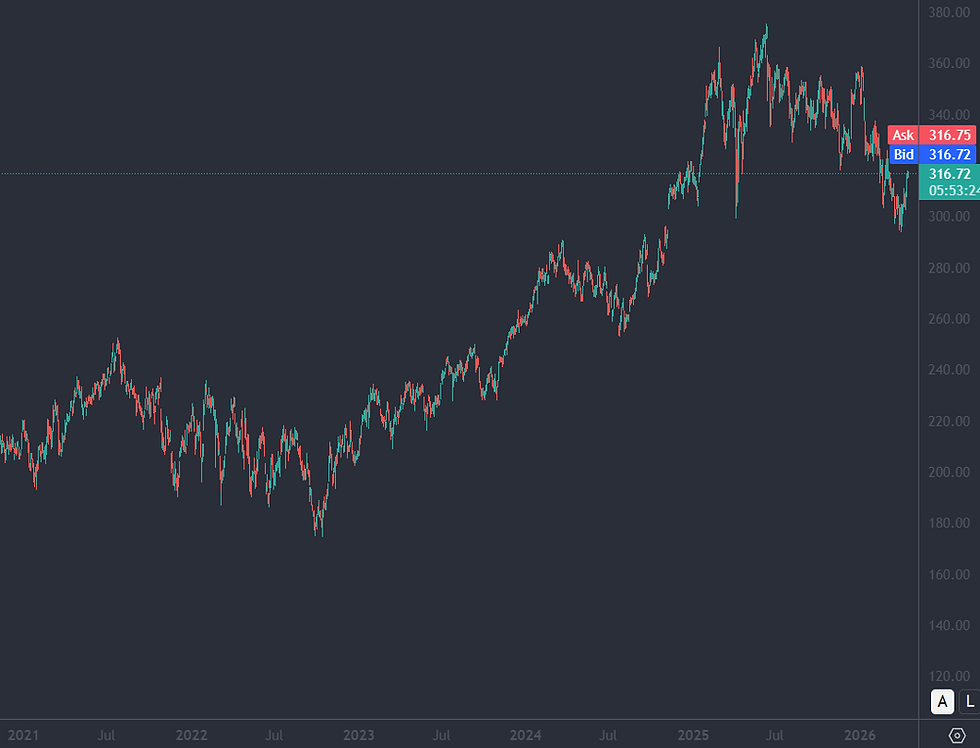
Task: Click the Jul label between 2024 and 2025
Action: tap(608, 736)
